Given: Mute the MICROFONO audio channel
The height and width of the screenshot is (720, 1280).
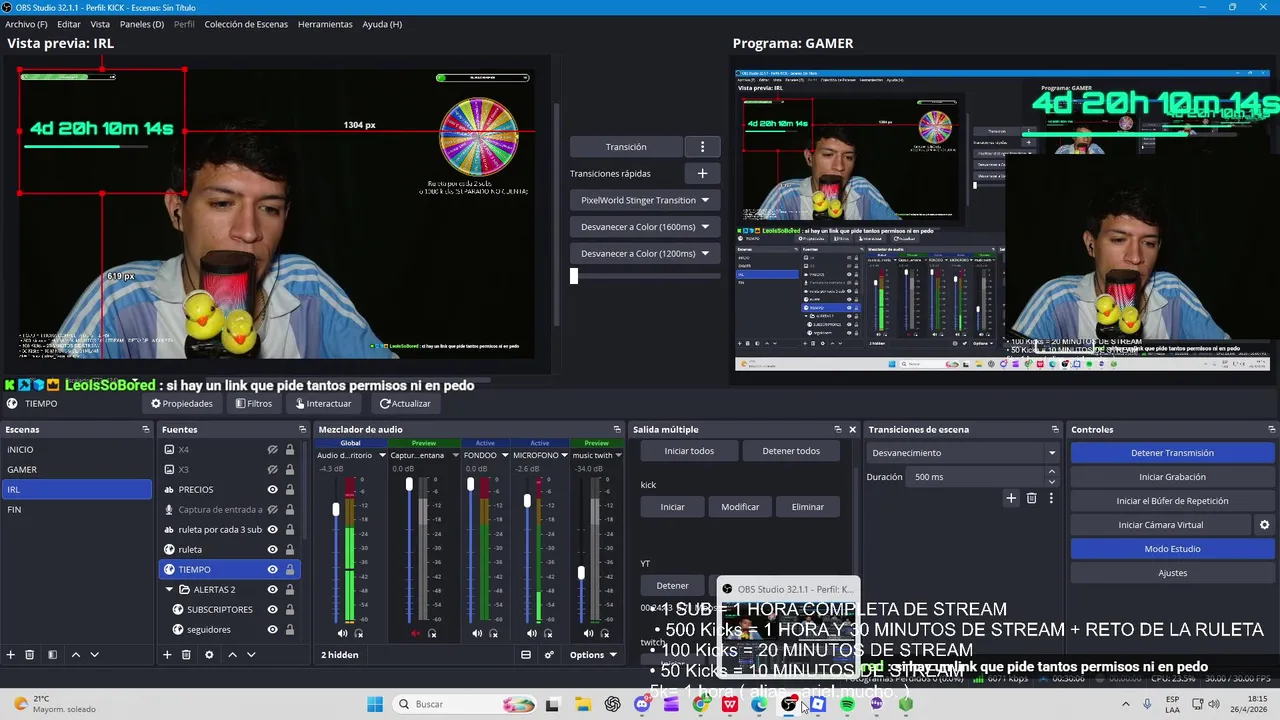Looking at the screenshot, I should point(532,633).
